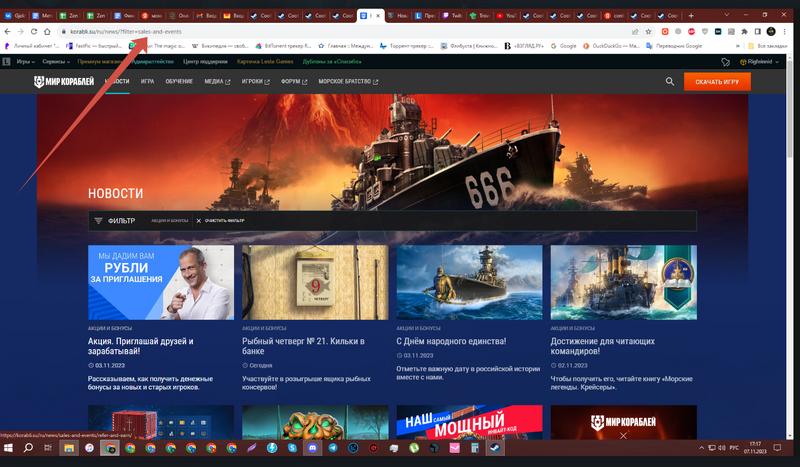Switch to the YouTube browser tab
Image resolution: width=800 pixels, height=467 pixels.
(506, 16)
